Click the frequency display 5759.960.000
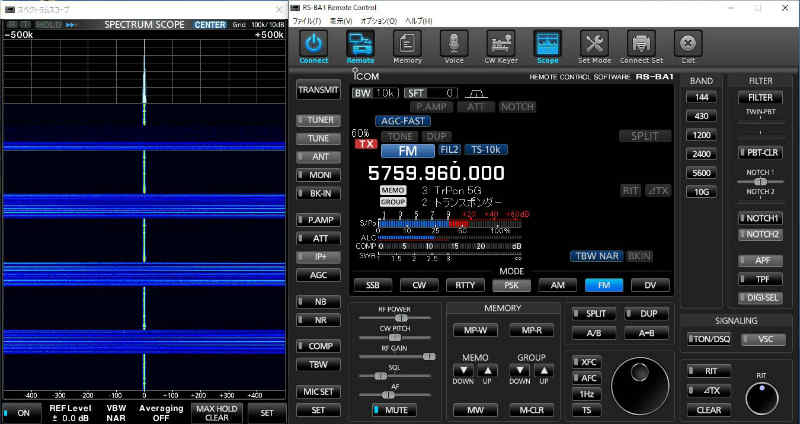Screen dimensions: 800x424 436,173
